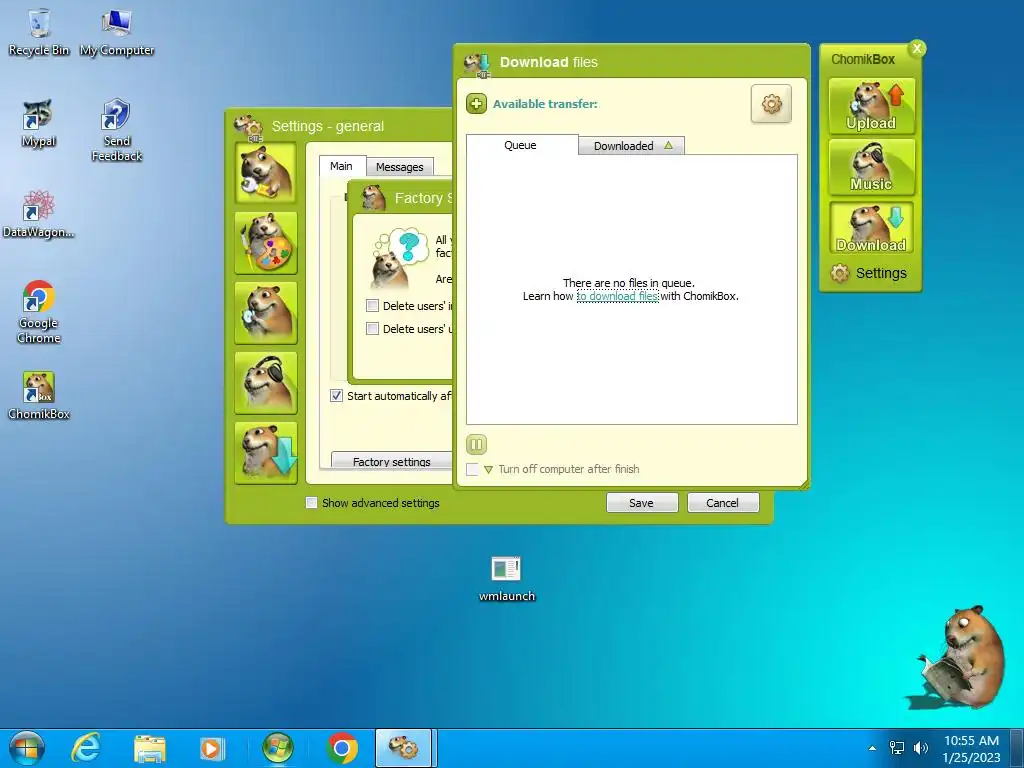Click the green plus Available transfer icon
The height and width of the screenshot is (768, 1024).
click(x=476, y=103)
